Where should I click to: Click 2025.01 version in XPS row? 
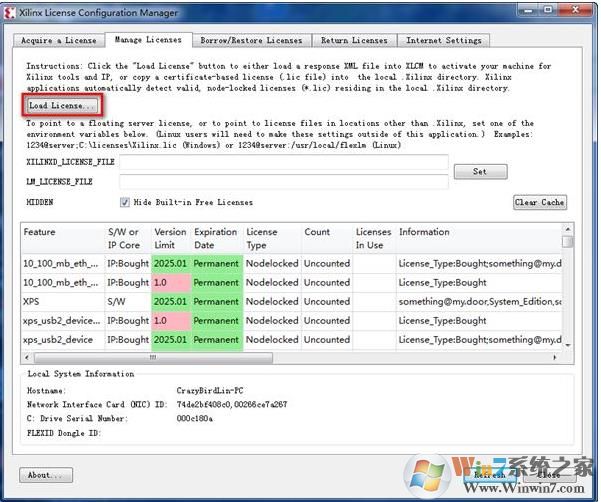click(x=171, y=302)
